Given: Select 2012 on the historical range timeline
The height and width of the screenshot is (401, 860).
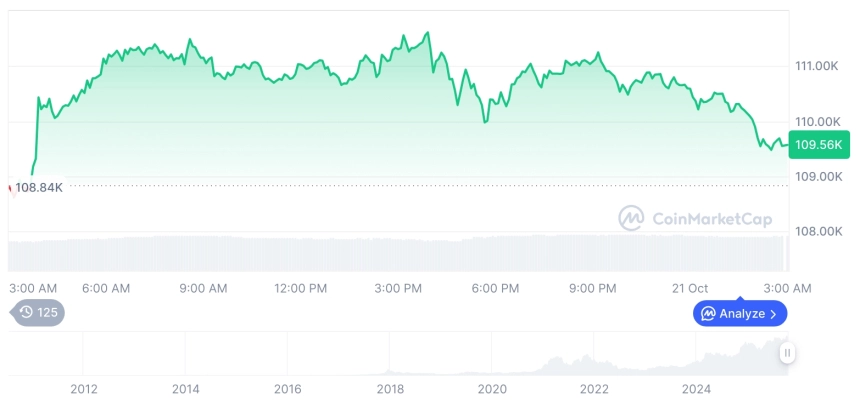Looking at the screenshot, I should 83,388.
